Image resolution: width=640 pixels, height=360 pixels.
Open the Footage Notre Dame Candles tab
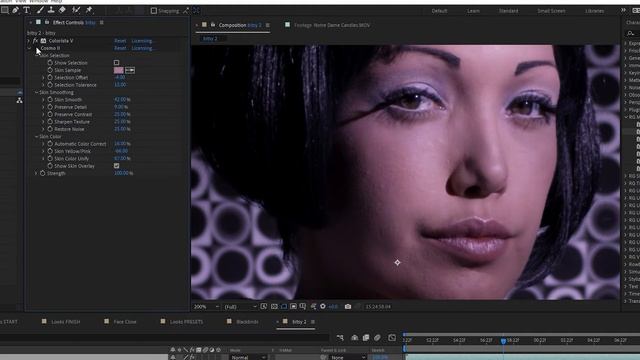[332, 25]
